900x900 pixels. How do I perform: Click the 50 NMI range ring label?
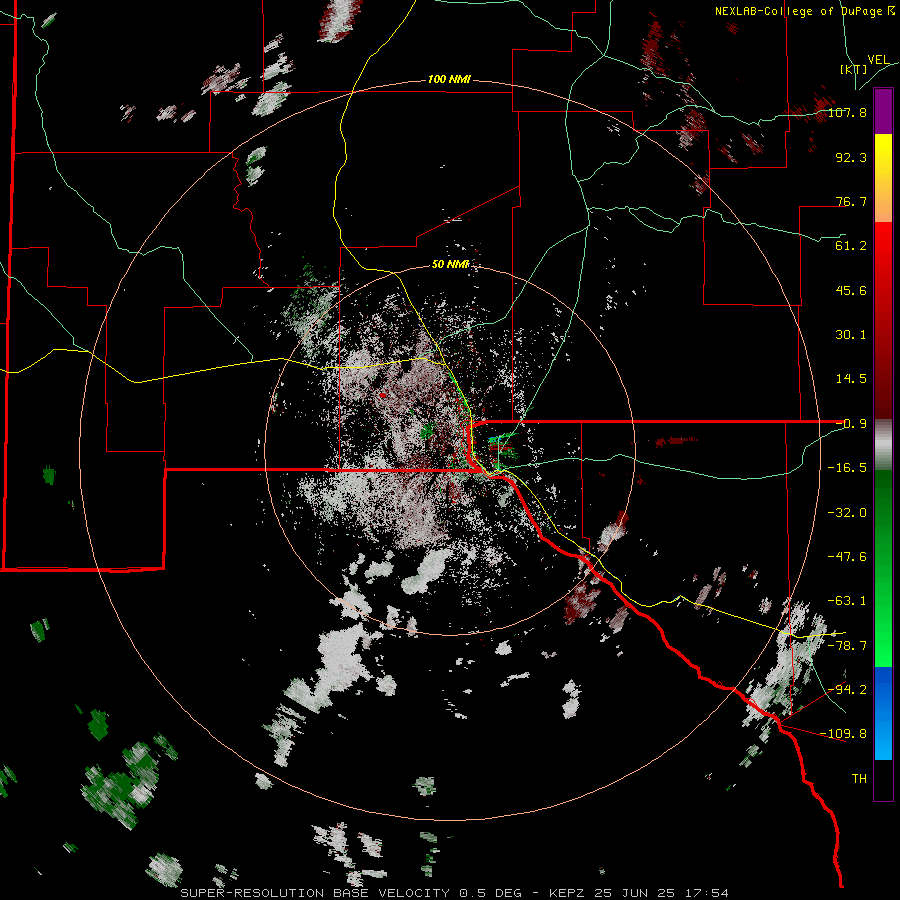(451, 264)
